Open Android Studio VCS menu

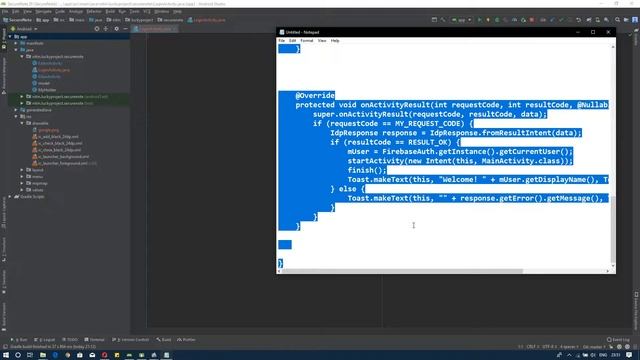tap(147, 11)
